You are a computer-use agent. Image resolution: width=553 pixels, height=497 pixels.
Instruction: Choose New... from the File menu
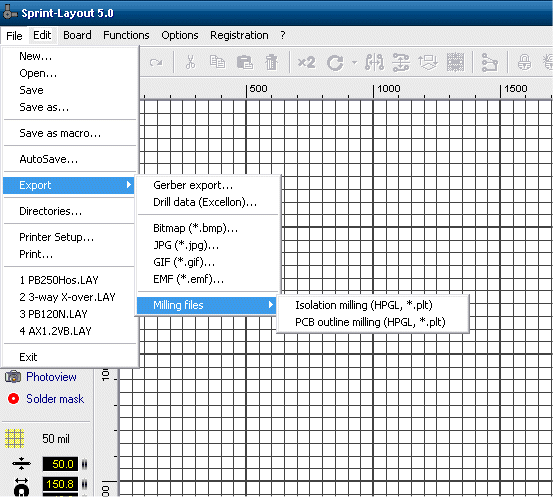pos(69,56)
